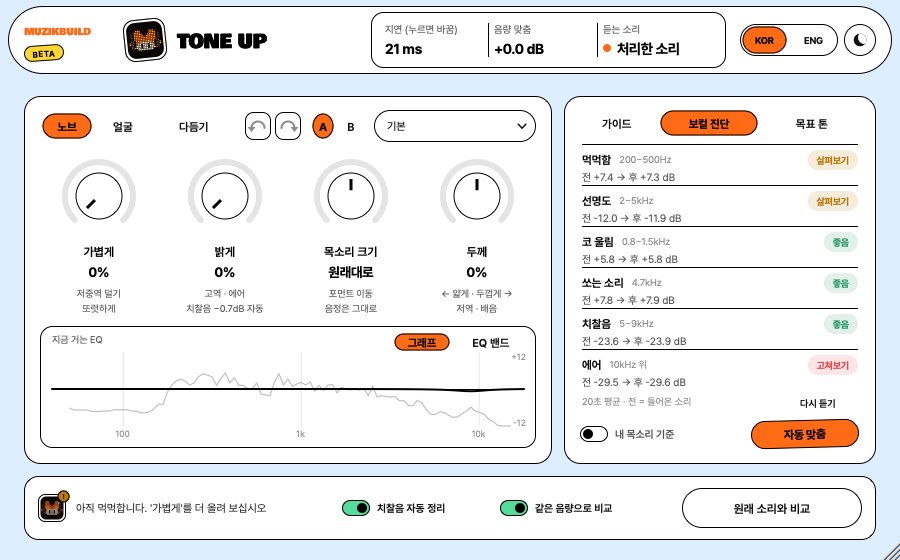Screen dimensions: 900x560
Task: Click 처리한 소리 listening indicator
Action: [x=641, y=49]
